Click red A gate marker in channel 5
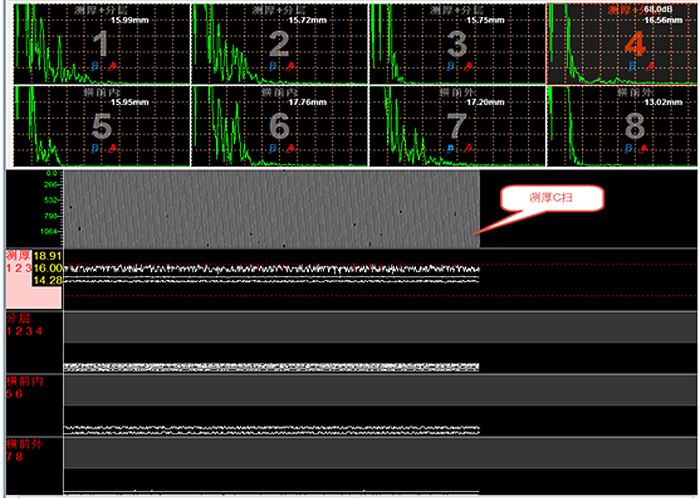This screenshot has width=700, height=498. [112, 148]
